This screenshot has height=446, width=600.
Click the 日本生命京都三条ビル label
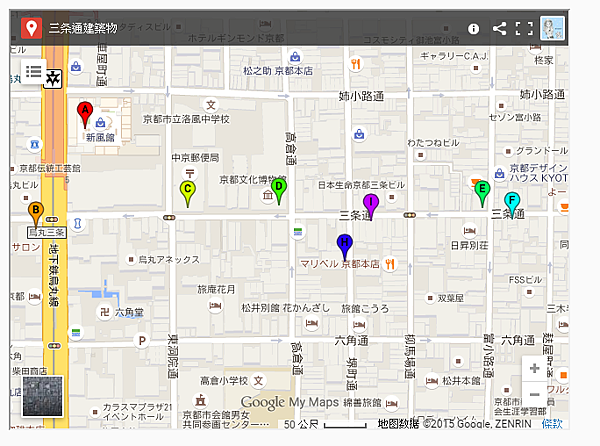[x=361, y=185]
